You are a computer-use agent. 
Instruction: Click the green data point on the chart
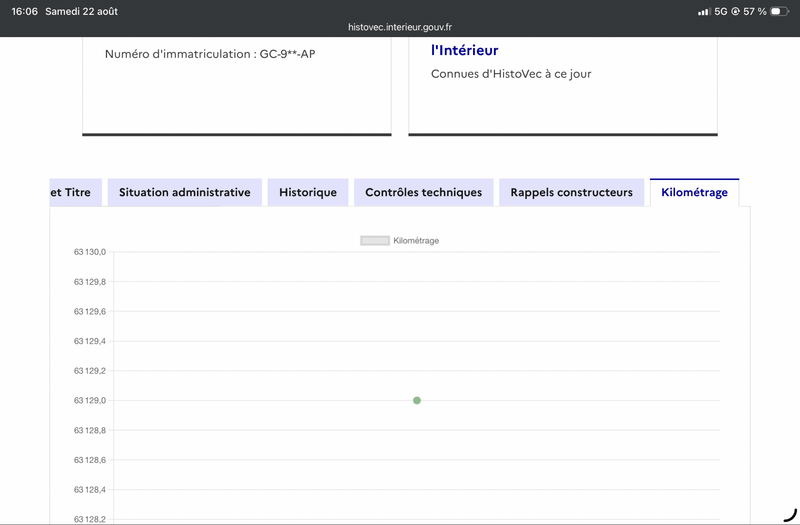417,401
